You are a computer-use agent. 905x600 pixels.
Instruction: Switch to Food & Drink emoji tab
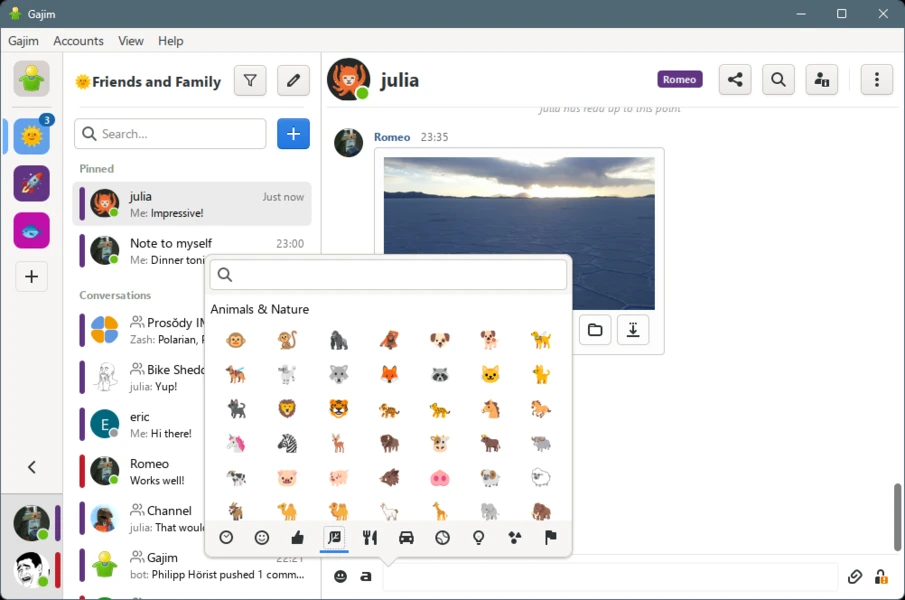pyautogui.click(x=370, y=538)
